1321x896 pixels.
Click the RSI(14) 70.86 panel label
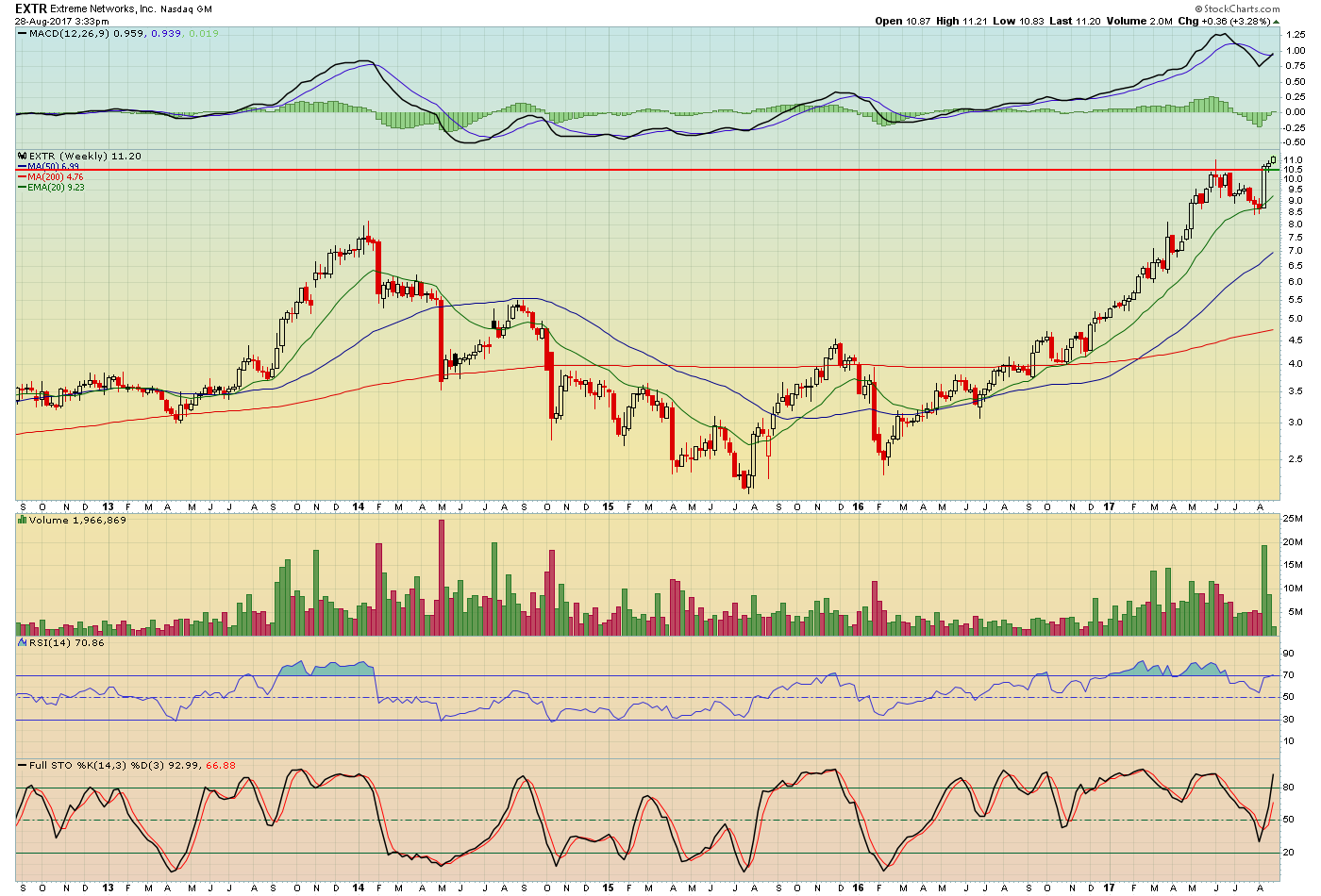click(x=67, y=642)
